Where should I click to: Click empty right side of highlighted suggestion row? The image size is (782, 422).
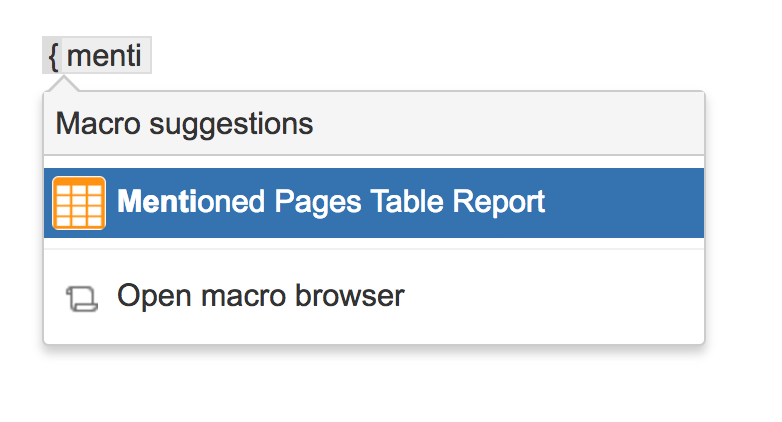click(x=630, y=203)
